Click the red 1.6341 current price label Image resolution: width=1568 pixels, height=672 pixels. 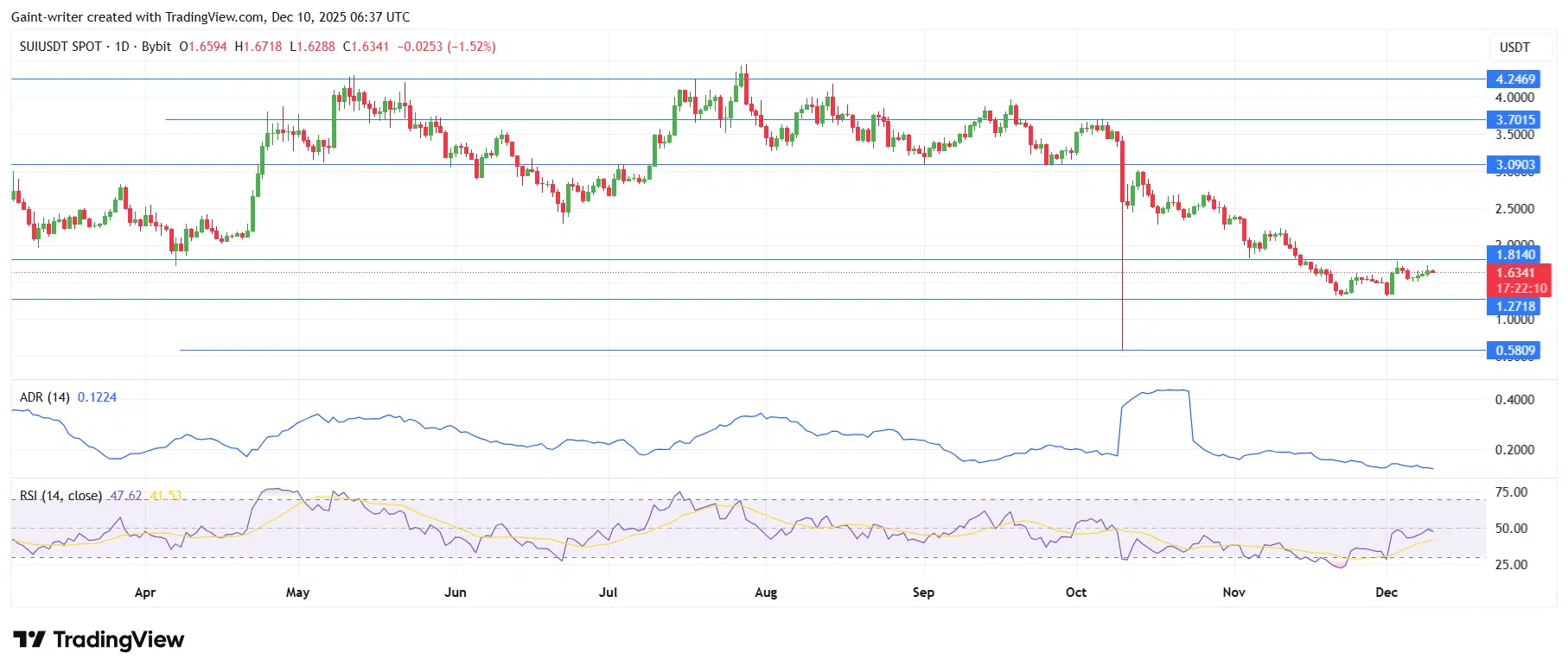[x=1515, y=273]
